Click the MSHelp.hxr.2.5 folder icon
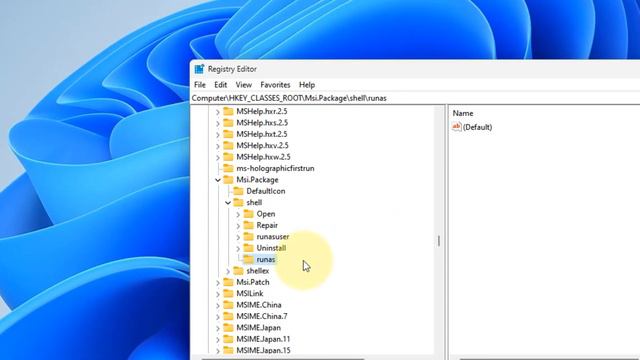Screen dimensions: 640x360 tap(228, 111)
